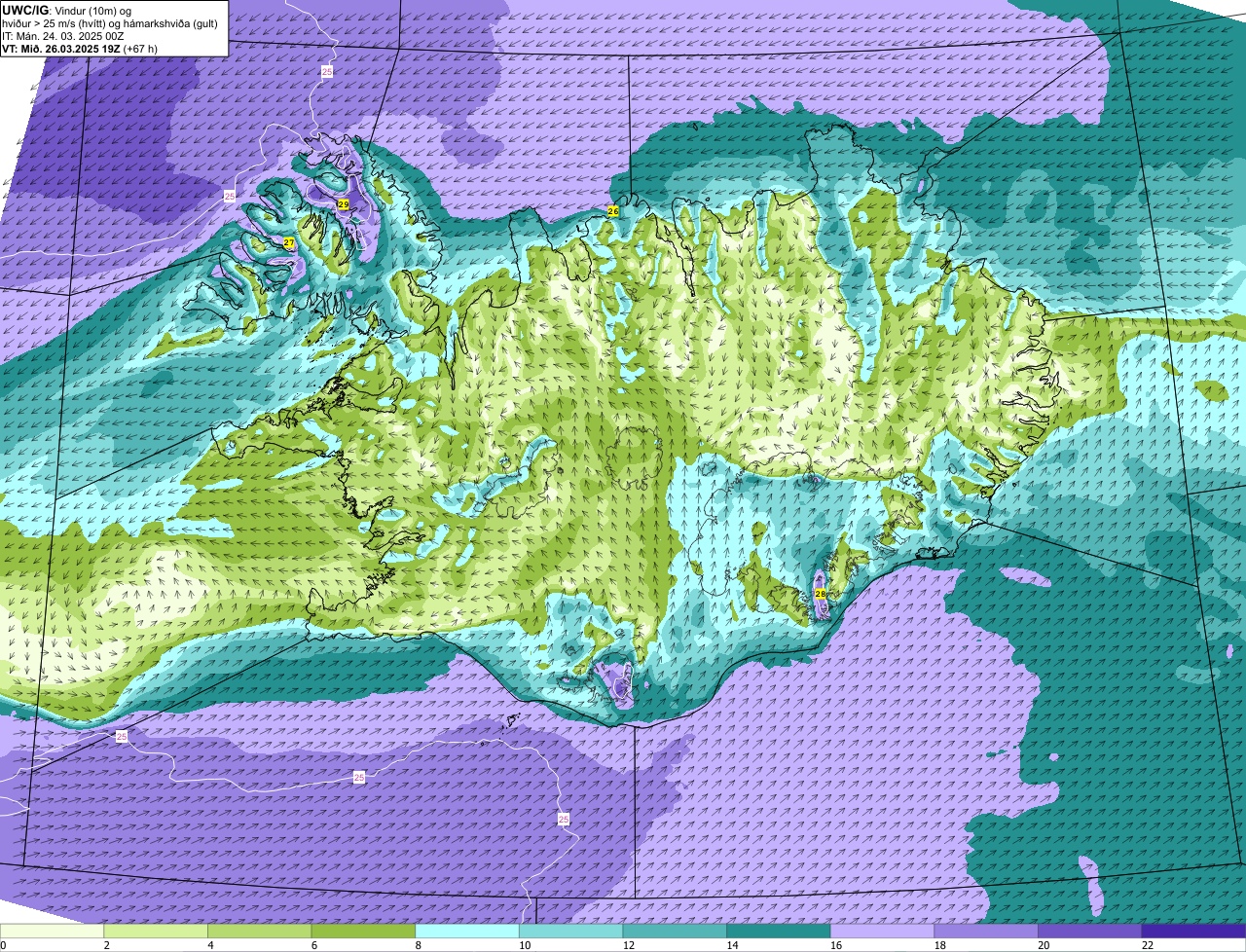Pick the 18–20 m/s legend swatch
The width and height of the screenshot is (1246, 952).
[986, 931]
